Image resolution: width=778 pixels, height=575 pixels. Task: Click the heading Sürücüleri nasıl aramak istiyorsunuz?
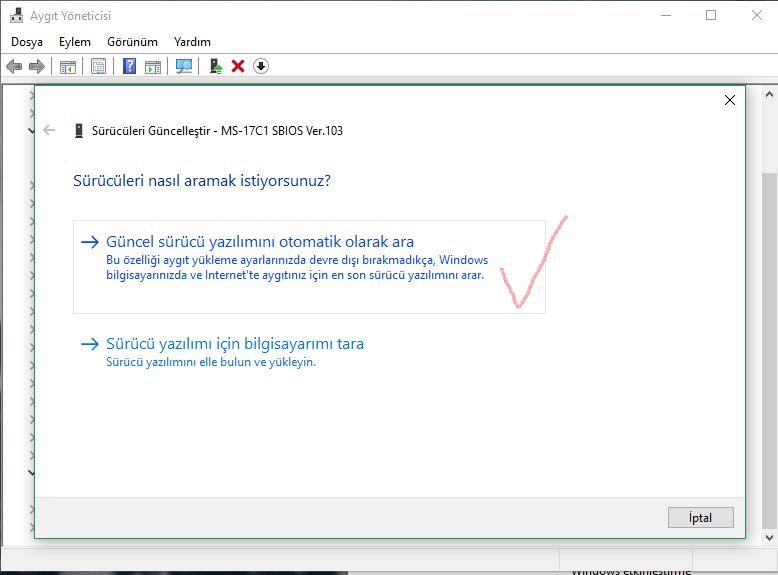(x=202, y=181)
